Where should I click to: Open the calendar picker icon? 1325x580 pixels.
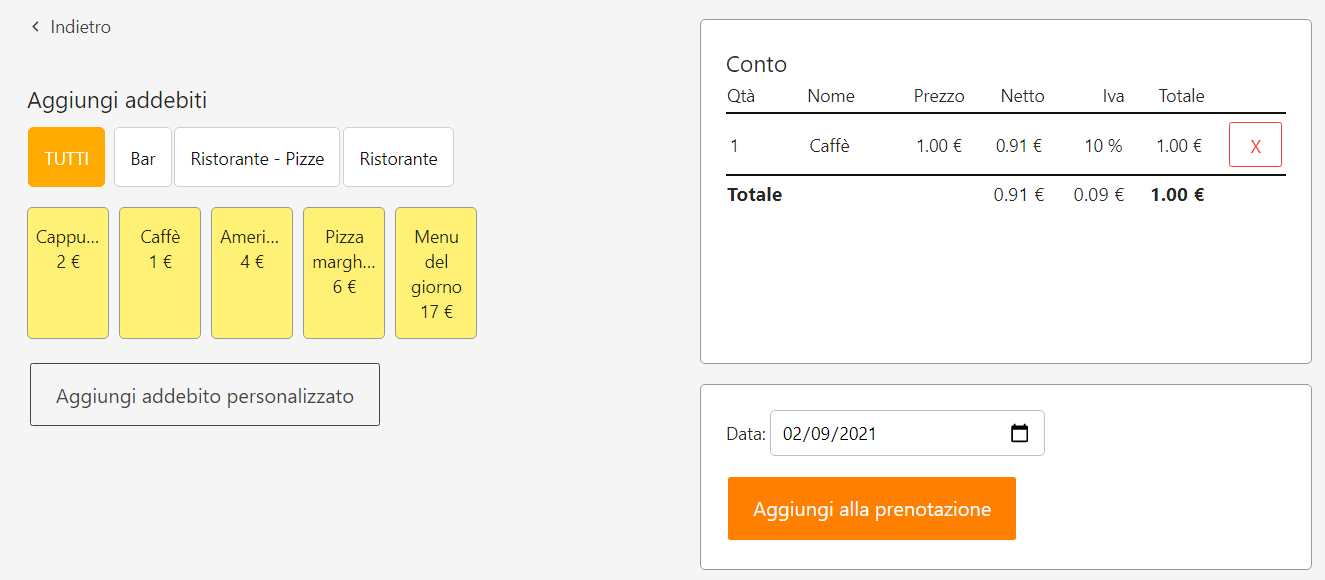(x=1019, y=434)
